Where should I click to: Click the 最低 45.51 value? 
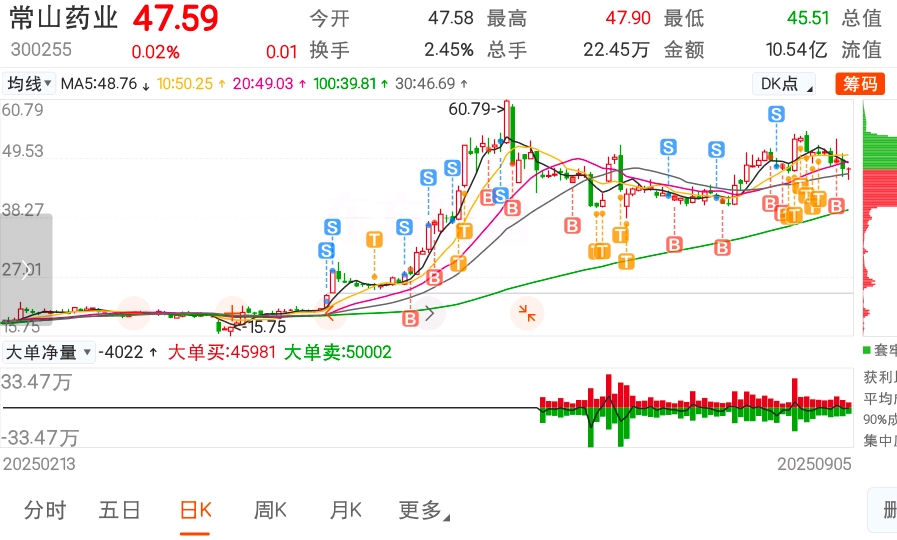click(808, 18)
